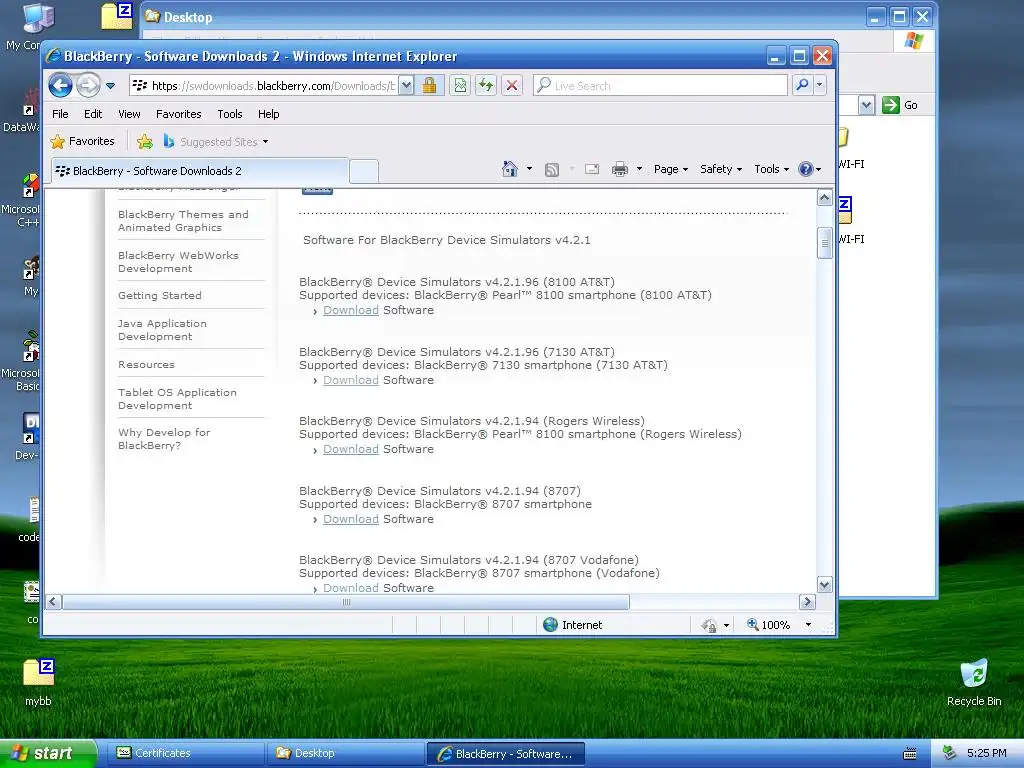The image size is (1024, 768).
Task: Open the Desktop window address dropdown
Action: click(866, 105)
